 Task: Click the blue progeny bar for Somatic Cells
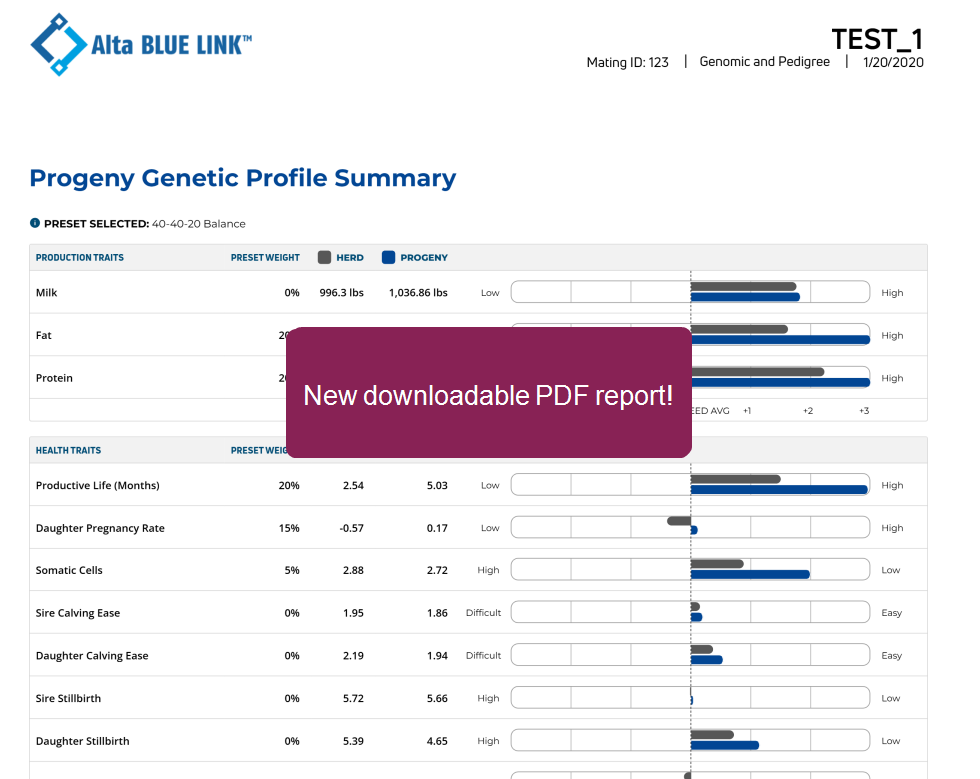[x=749, y=575]
